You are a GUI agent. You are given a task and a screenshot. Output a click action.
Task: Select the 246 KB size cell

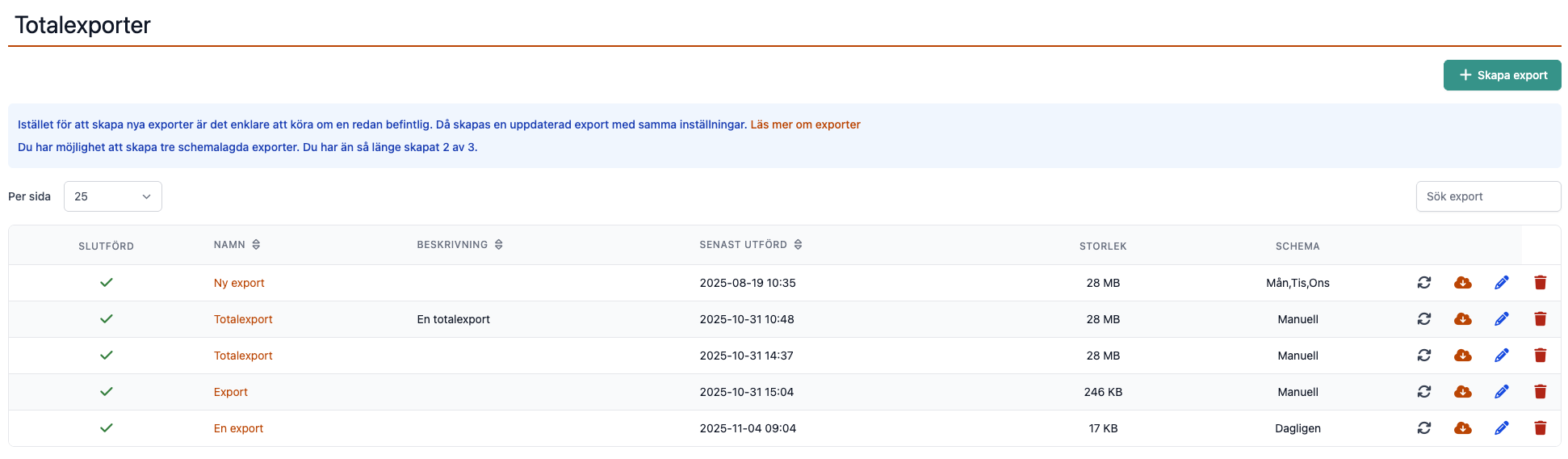point(1103,392)
